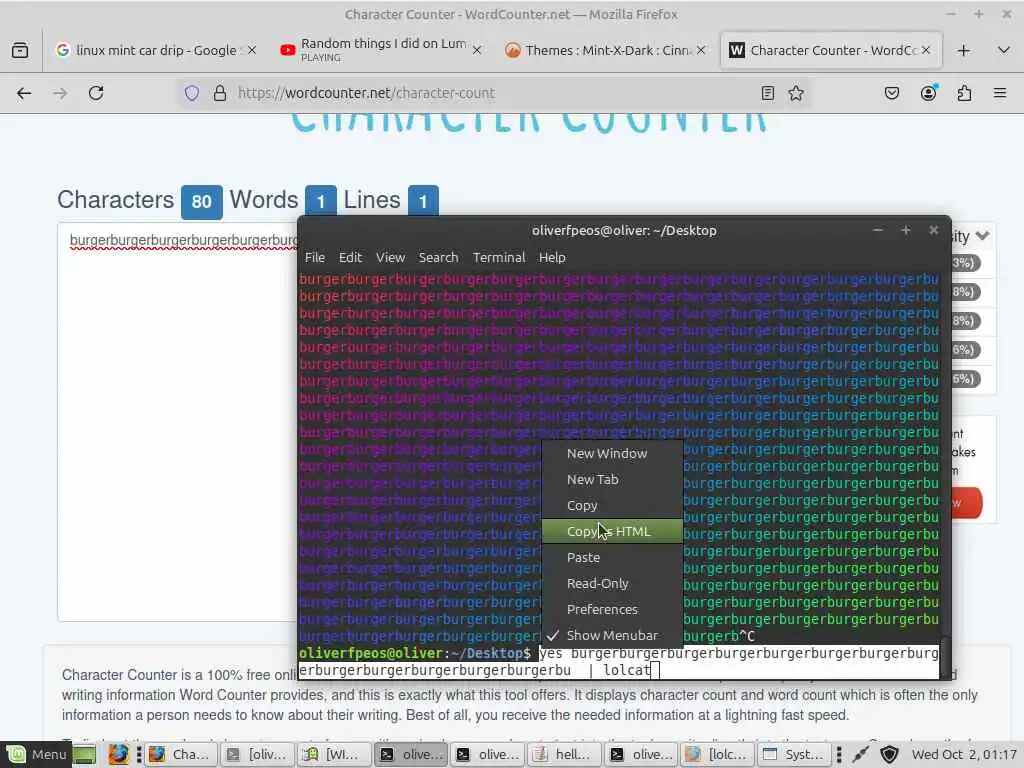Viewport: 1024px width, 768px height.
Task: Open the tracking protection shield icon
Action: 191,93
